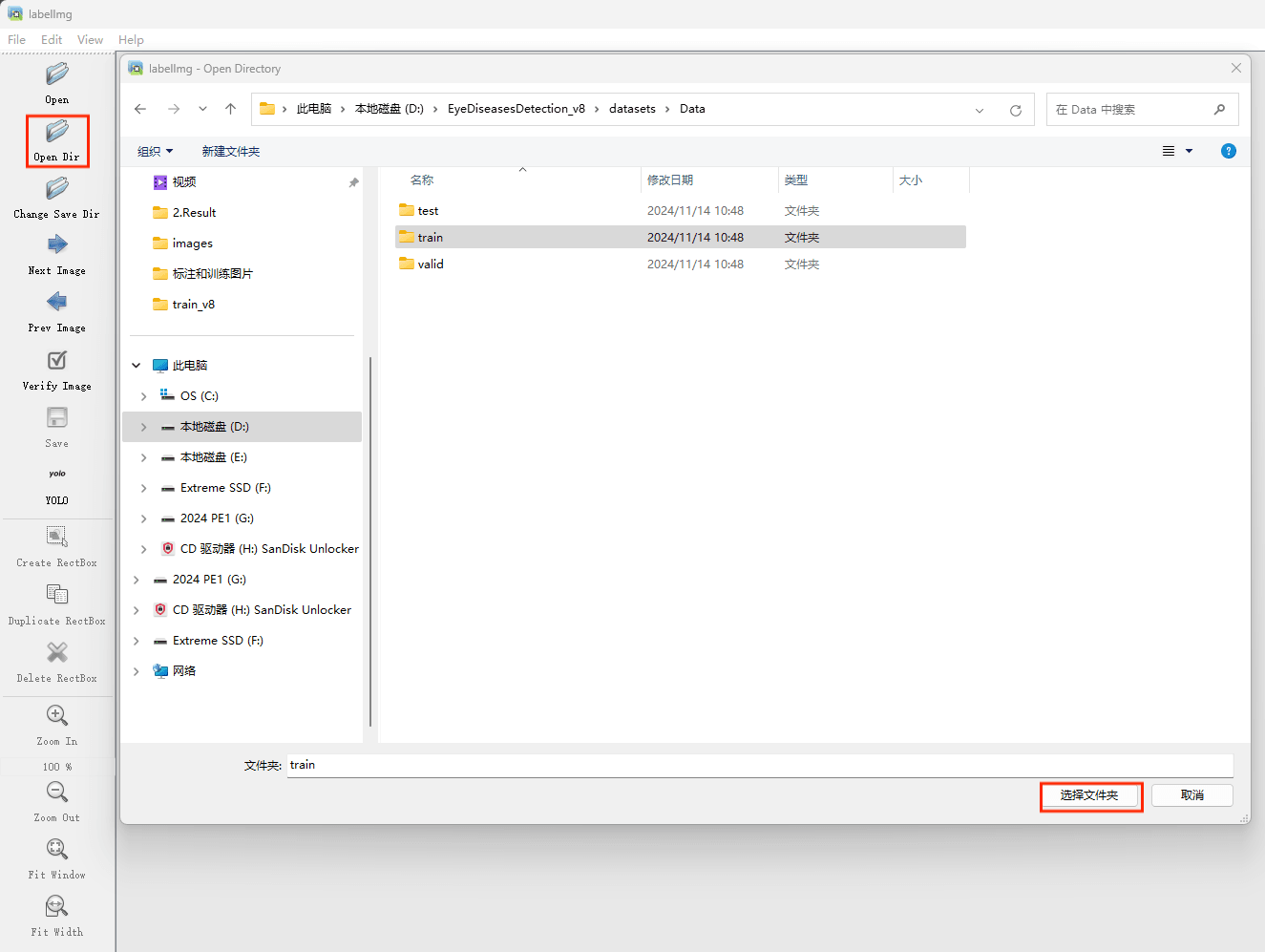Select OS (C:) in the navigation tree

click(x=199, y=396)
